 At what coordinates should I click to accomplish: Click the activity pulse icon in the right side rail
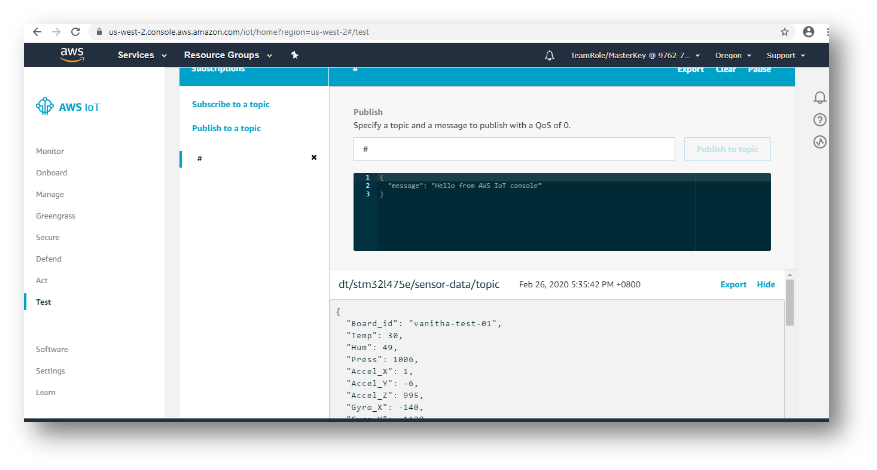pos(819,142)
